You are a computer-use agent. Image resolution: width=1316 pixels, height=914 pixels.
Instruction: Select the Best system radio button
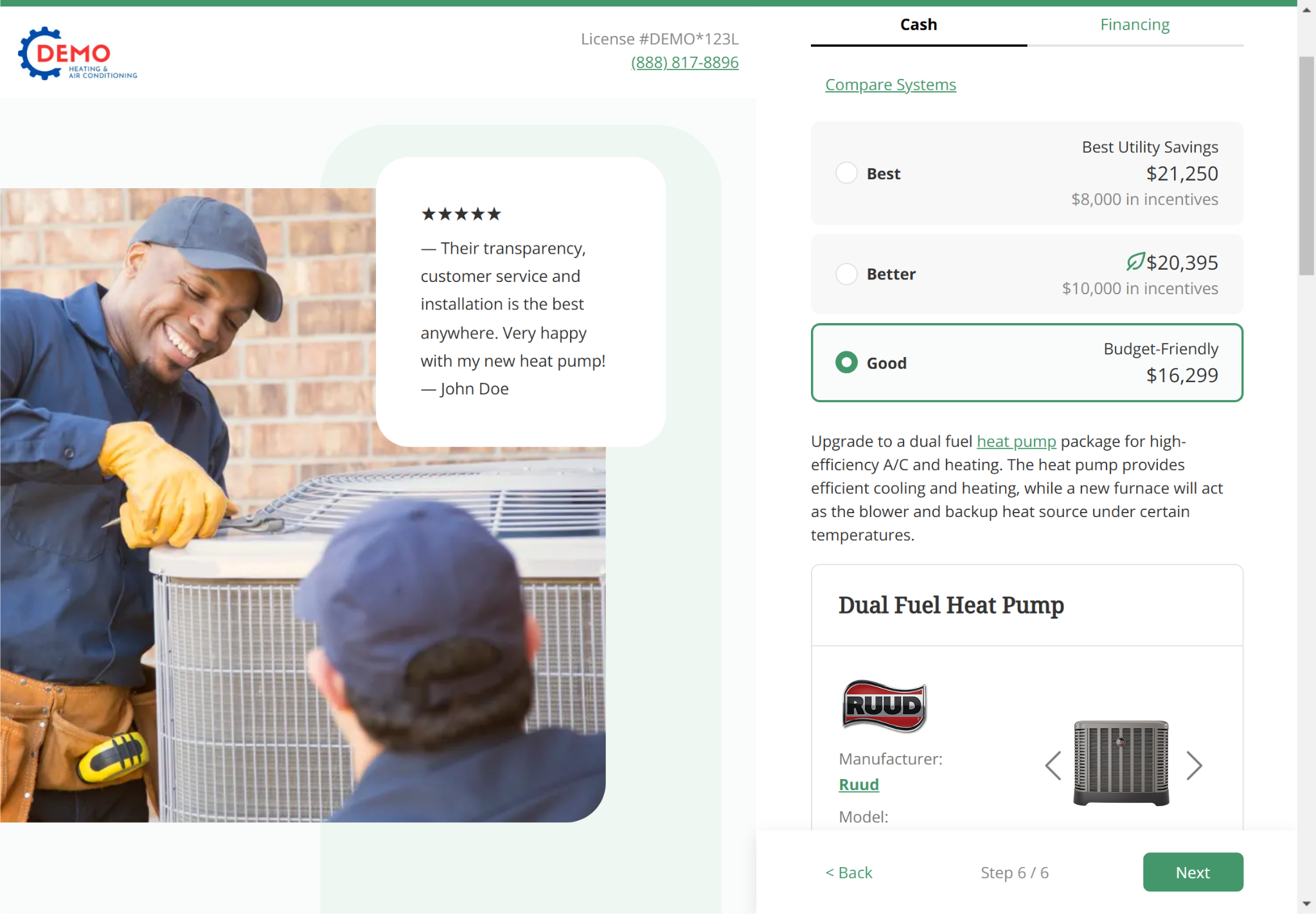pyautogui.click(x=846, y=173)
